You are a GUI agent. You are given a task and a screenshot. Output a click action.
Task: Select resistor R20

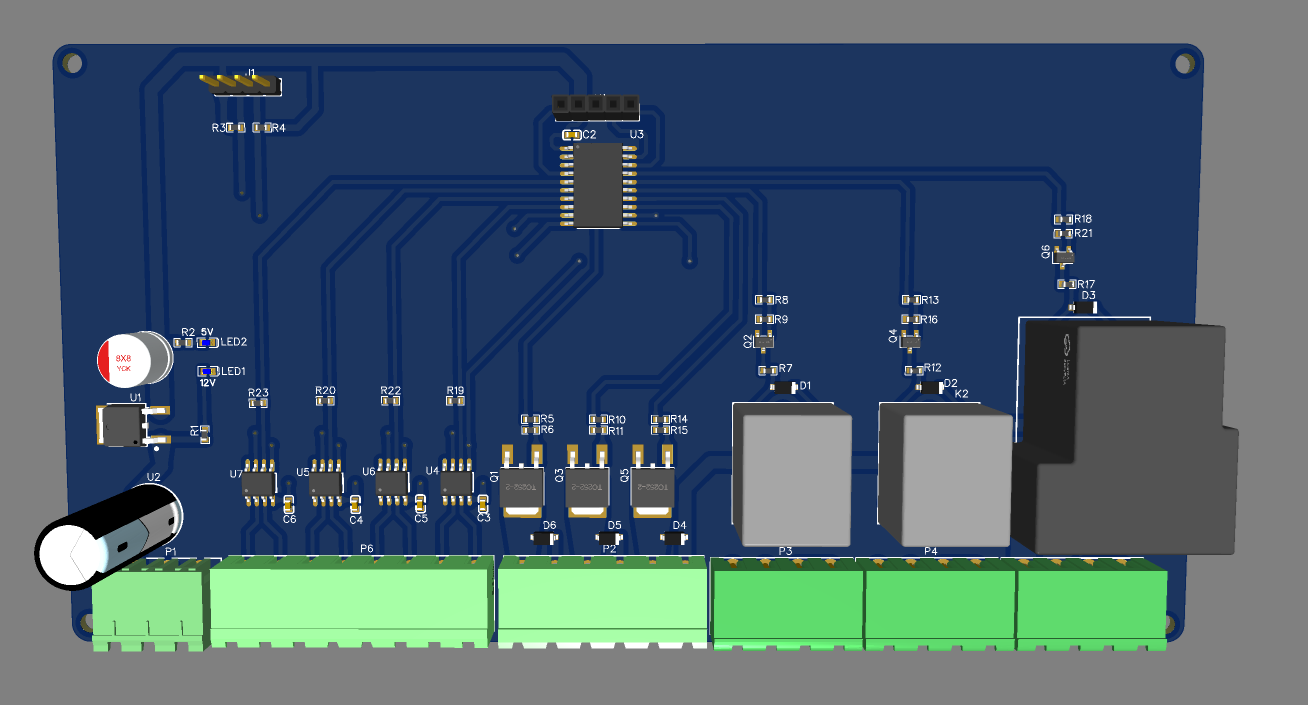(325, 401)
